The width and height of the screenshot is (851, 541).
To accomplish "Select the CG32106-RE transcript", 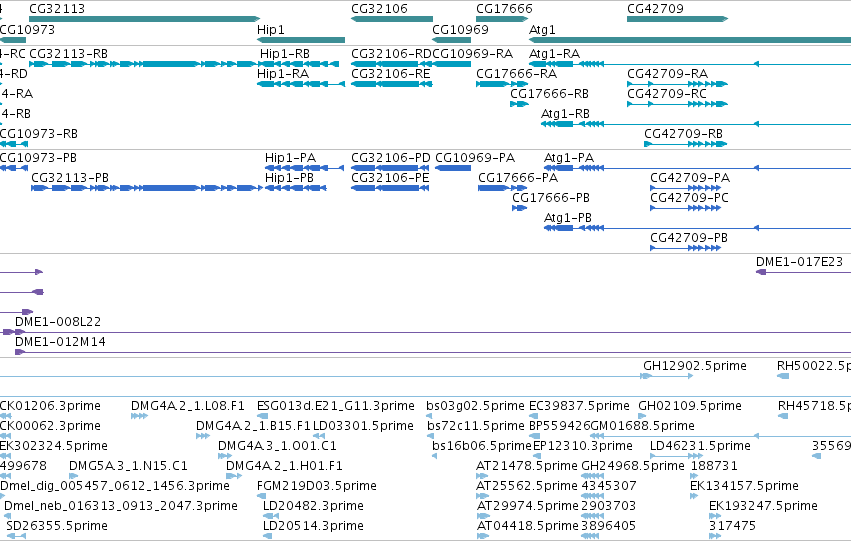I will 392,84.
